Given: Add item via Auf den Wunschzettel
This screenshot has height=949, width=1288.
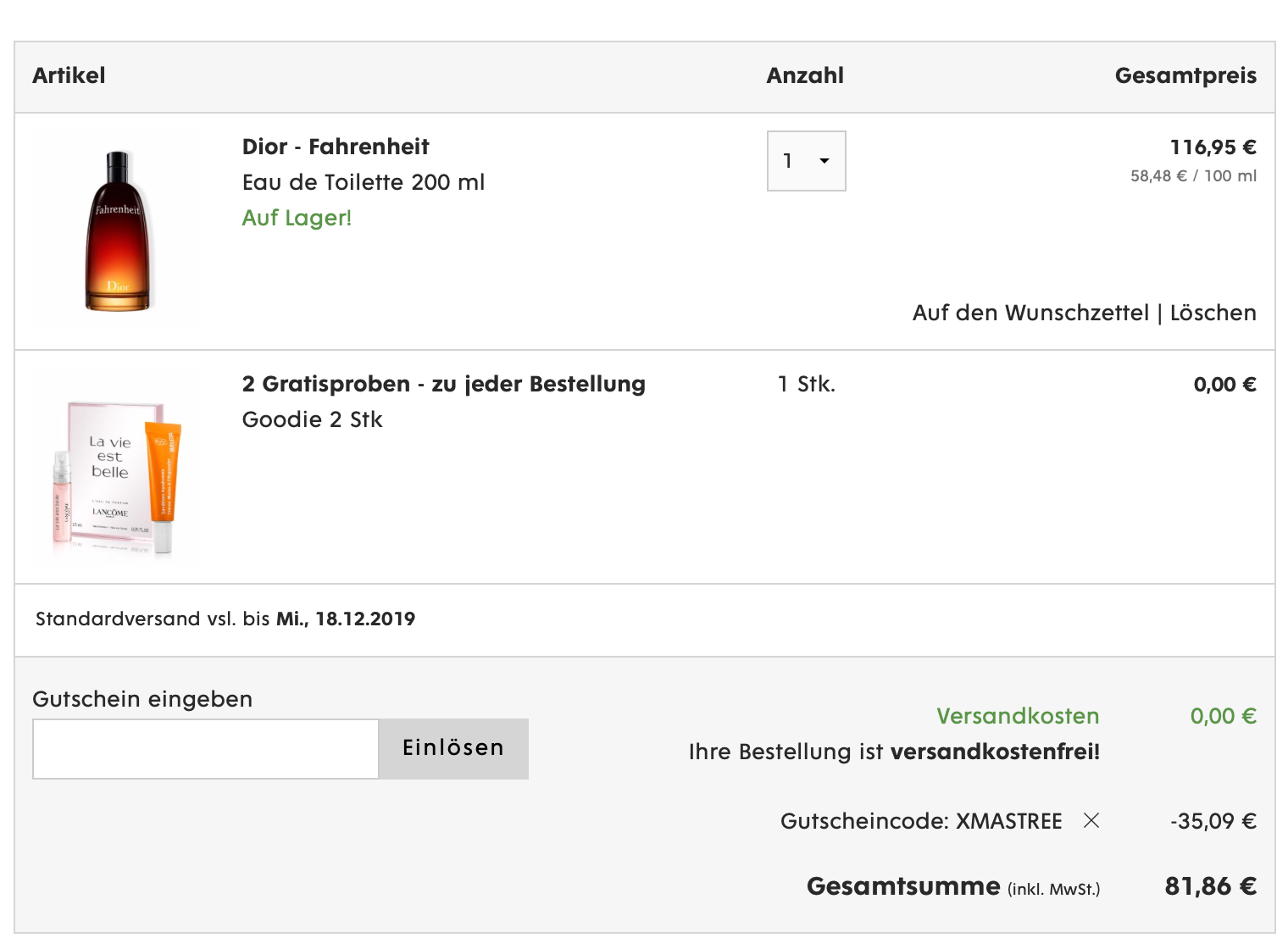Looking at the screenshot, I should tap(1030, 313).
